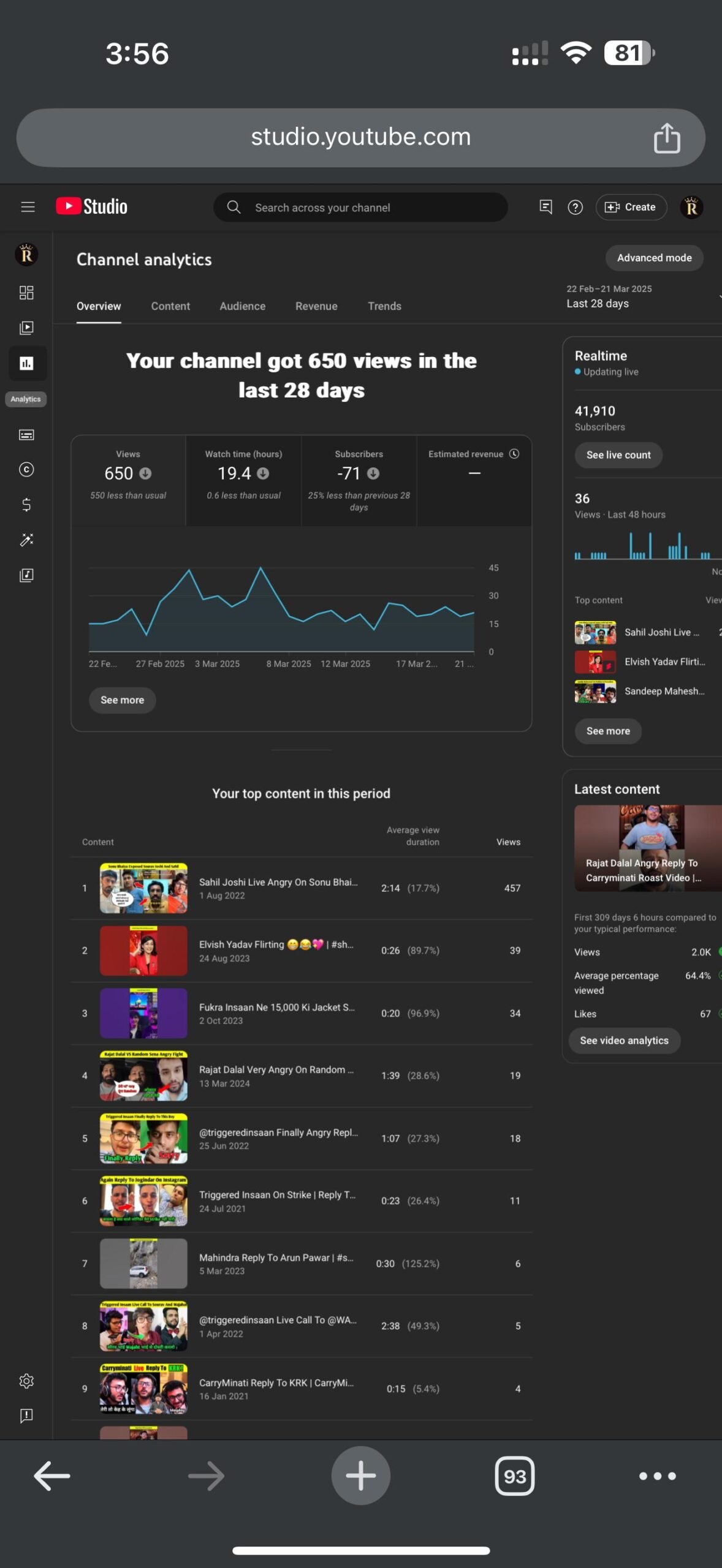The image size is (722, 1568).
Task: Click the estimated revenue clock icon
Action: (x=514, y=454)
